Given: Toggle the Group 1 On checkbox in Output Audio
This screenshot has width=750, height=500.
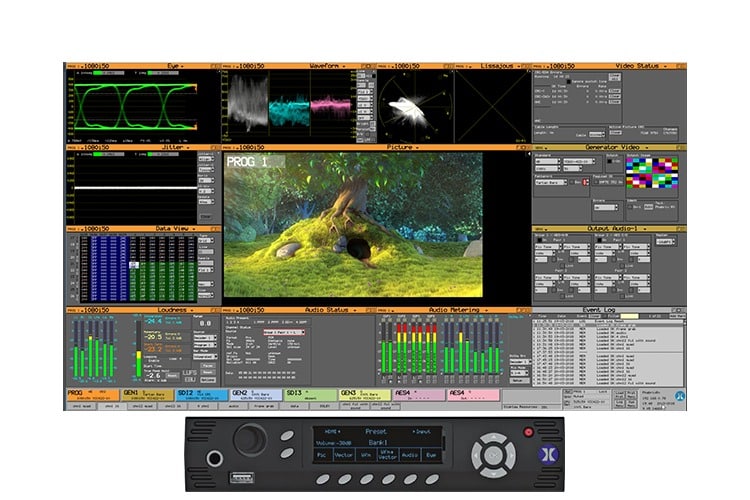Looking at the screenshot, I should [x=538, y=240].
